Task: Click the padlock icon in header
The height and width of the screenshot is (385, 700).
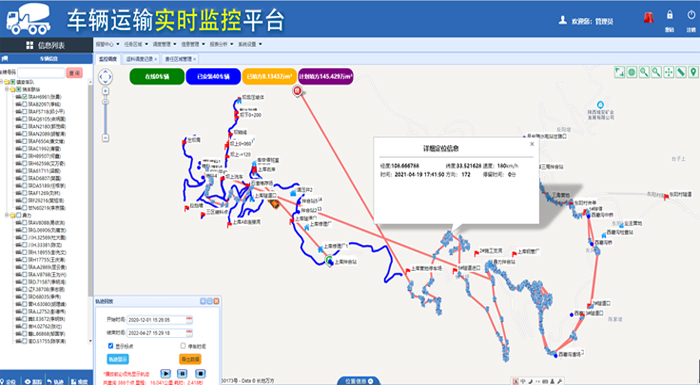Action: pyautogui.click(x=670, y=15)
